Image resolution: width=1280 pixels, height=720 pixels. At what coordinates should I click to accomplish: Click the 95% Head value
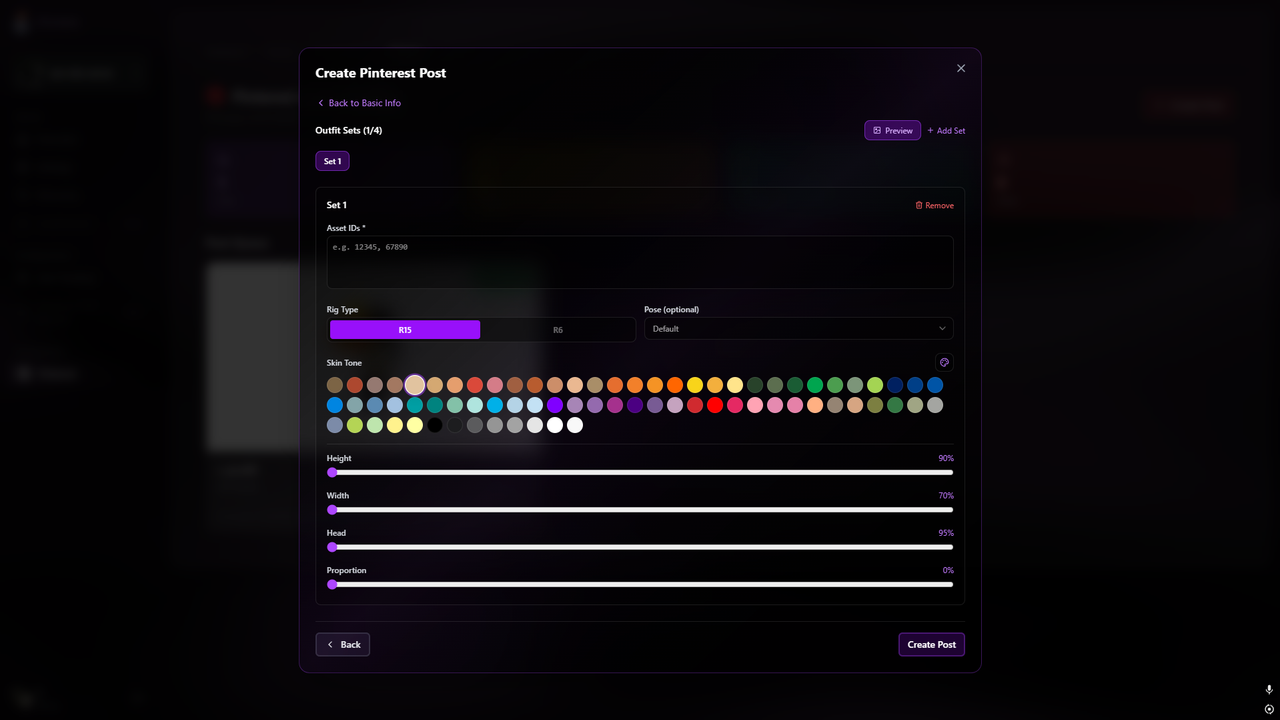pyautogui.click(x=946, y=533)
